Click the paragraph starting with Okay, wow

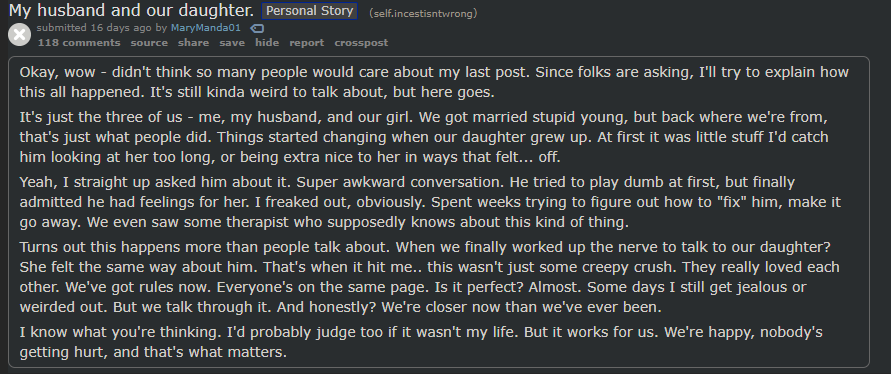434,82
